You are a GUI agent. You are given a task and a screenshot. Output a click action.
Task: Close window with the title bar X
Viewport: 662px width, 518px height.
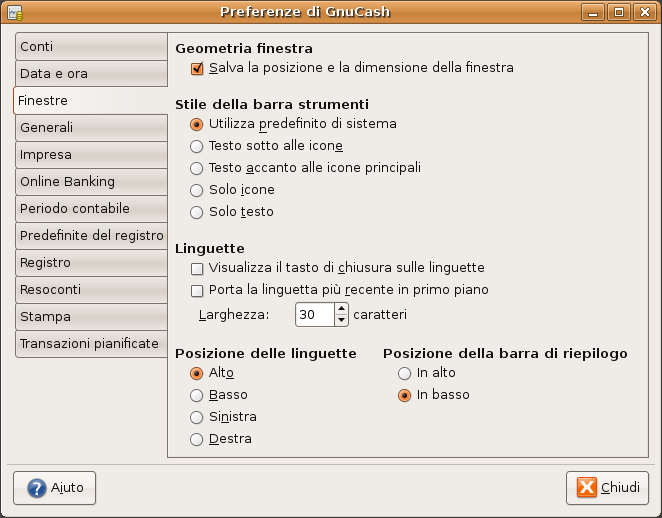click(x=644, y=12)
